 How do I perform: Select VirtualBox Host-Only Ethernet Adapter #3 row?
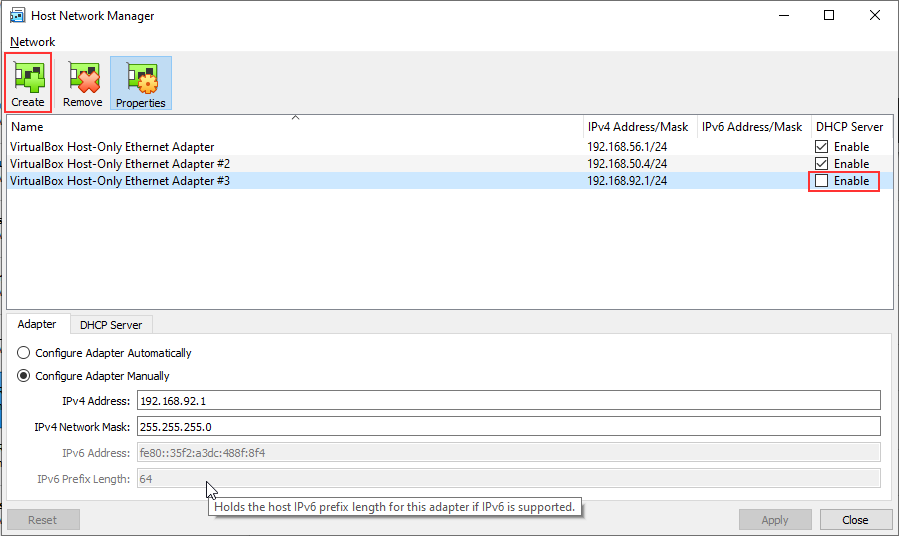450,181
